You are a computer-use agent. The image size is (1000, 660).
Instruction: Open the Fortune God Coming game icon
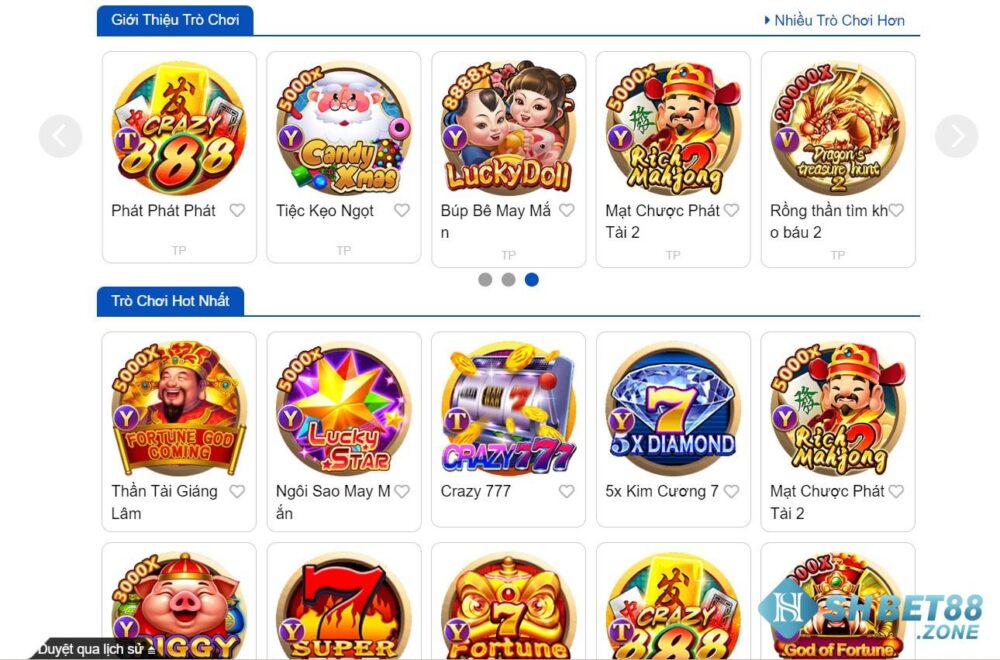coord(179,409)
